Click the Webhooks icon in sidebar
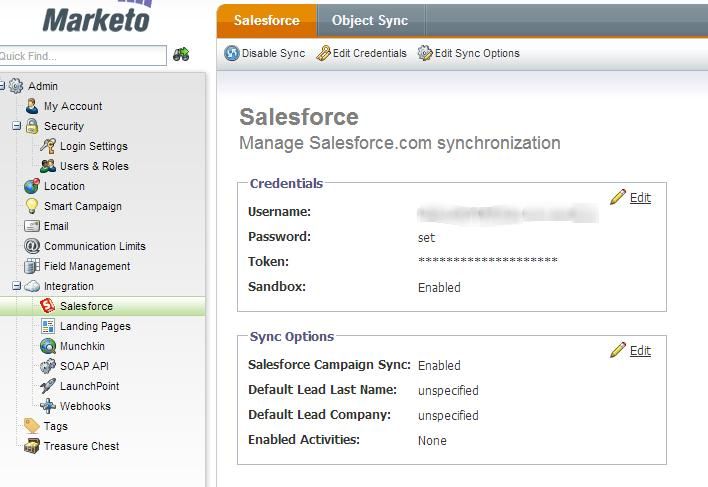The width and height of the screenshot is (708, 487). [x=48, y=406]
